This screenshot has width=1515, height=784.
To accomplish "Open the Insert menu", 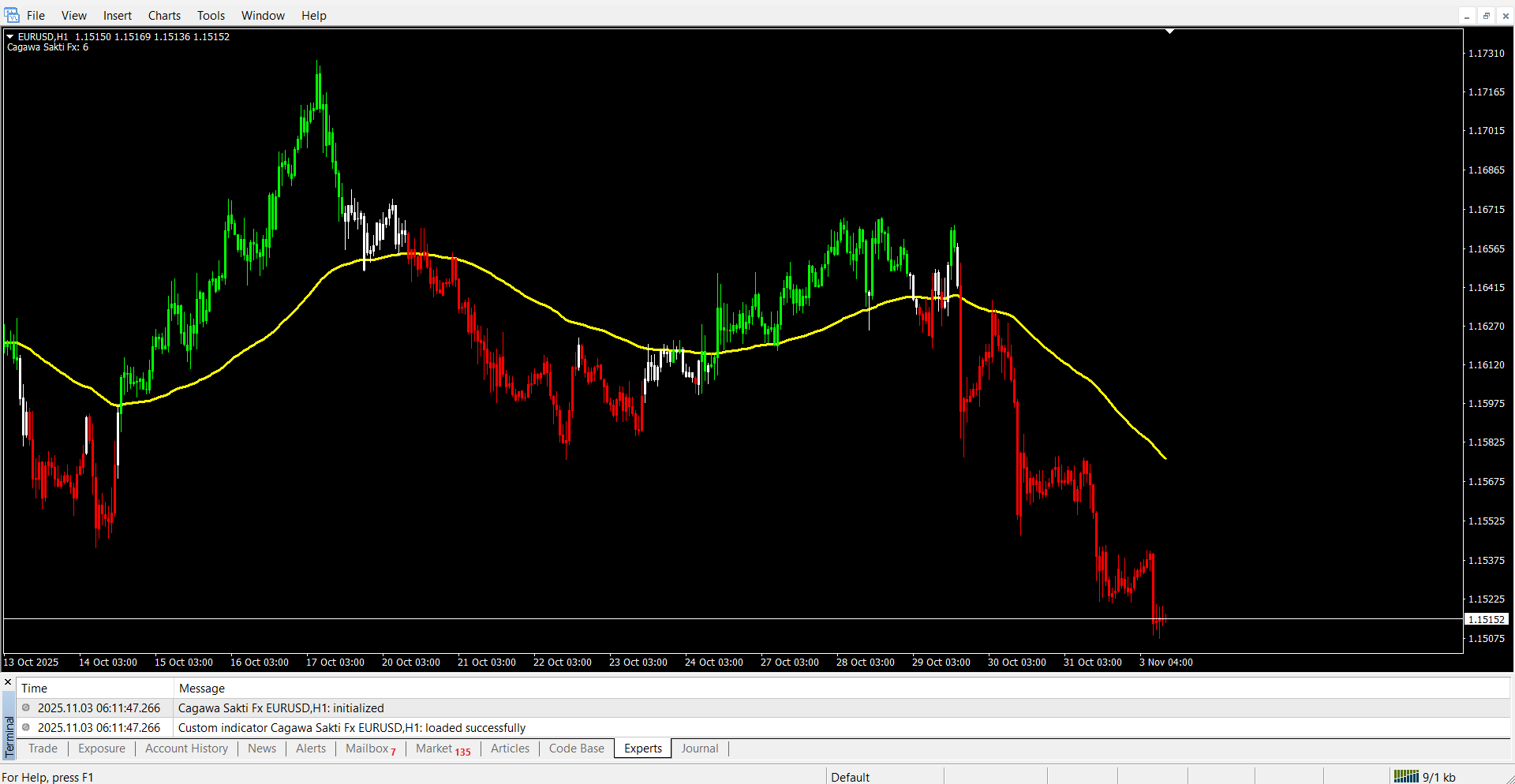I will point(118,16).
